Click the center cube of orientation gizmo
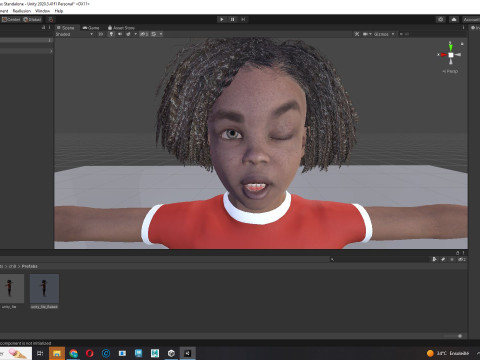480x360 pixels. pyautogui.click(x=451, y=55)
